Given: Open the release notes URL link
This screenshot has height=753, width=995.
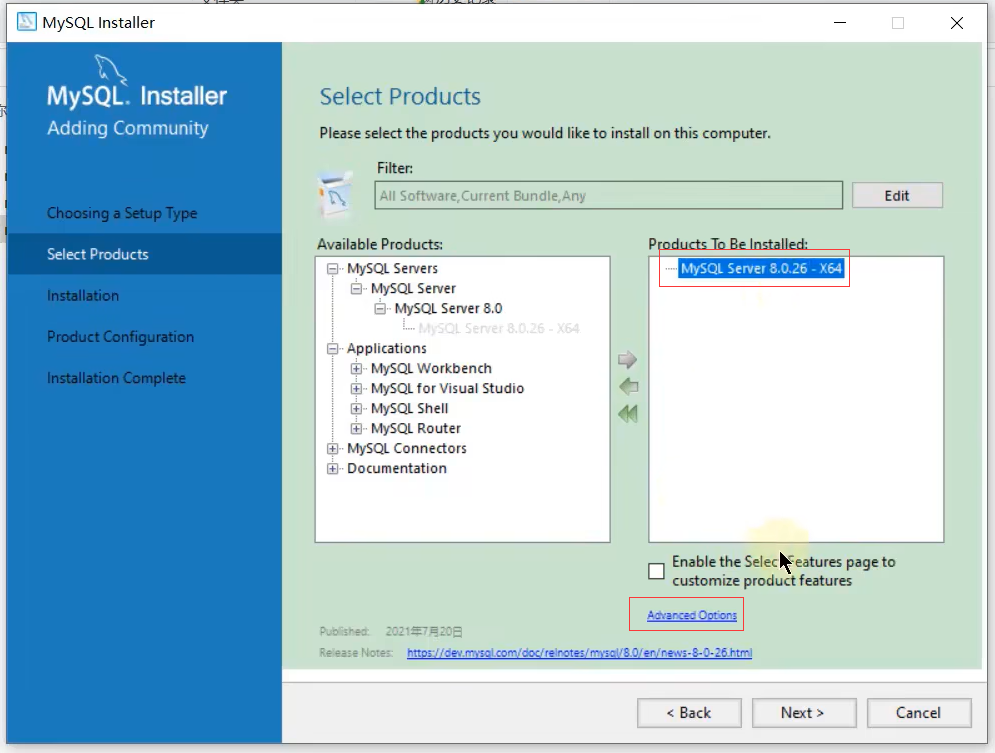Looking at the screenshot, I should 579,653.
